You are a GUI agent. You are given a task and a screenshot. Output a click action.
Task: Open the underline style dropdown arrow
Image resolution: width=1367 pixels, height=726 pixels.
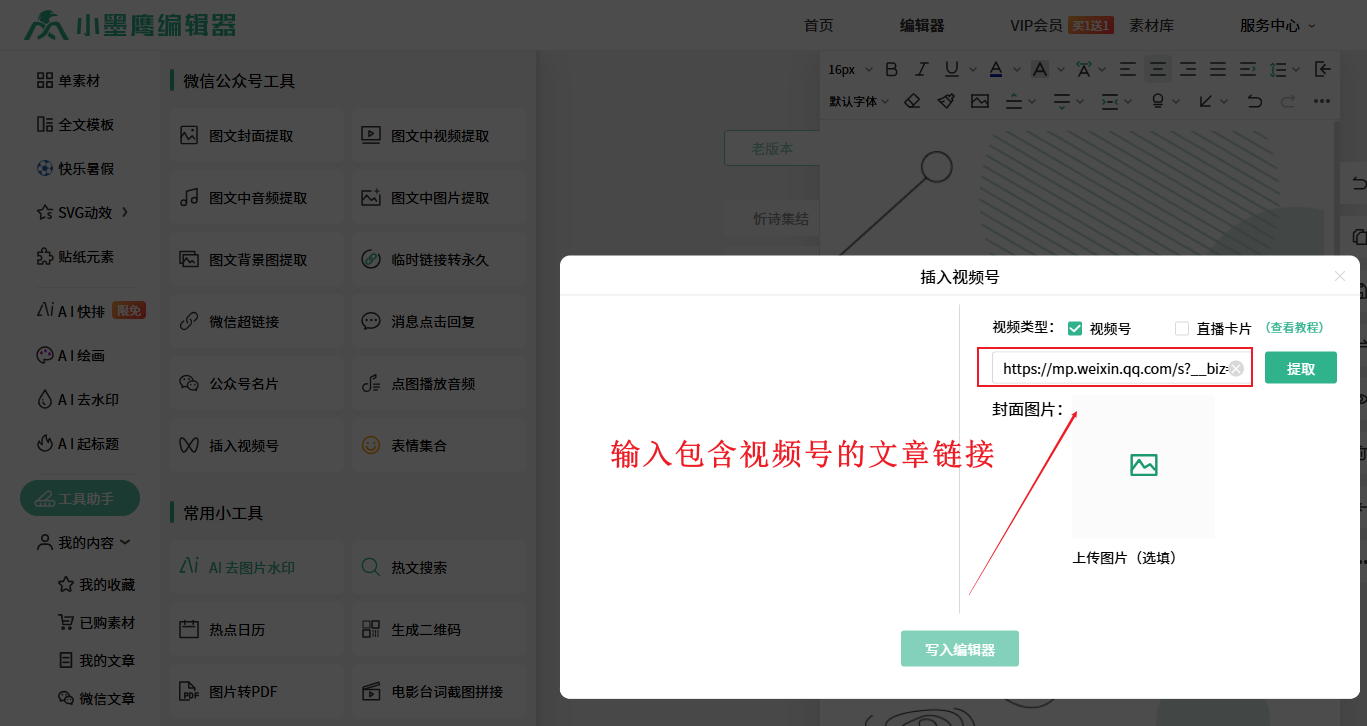point(973,69)
